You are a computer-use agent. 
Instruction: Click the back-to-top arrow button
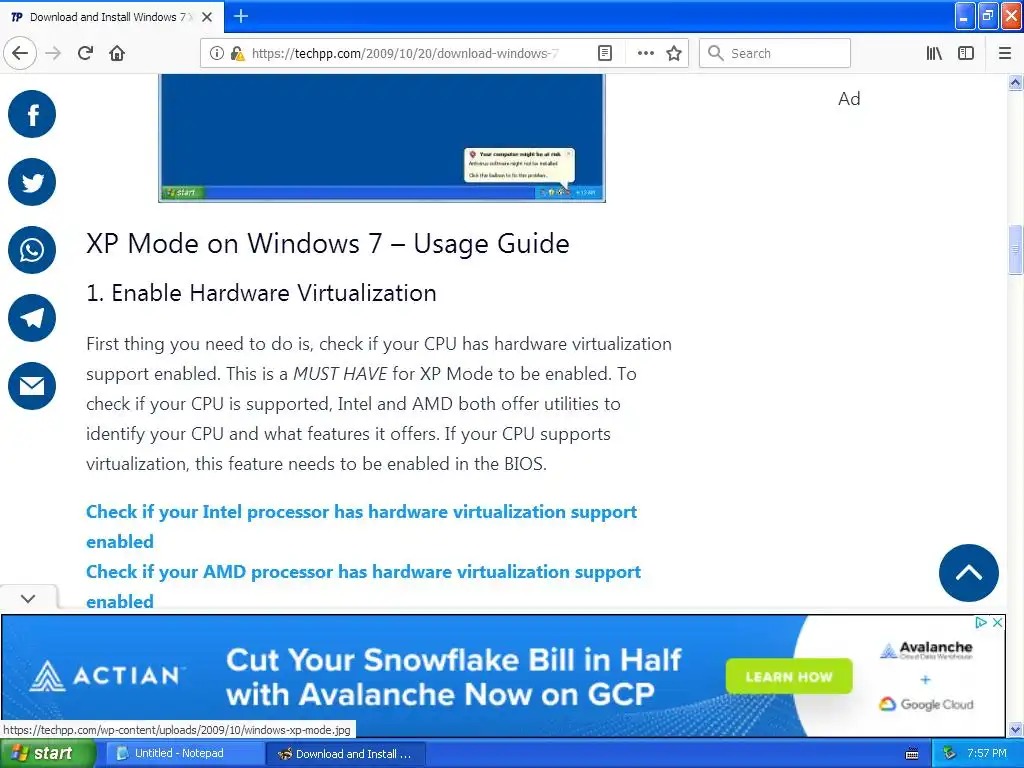pyautogui.click(x=968, y=573)
